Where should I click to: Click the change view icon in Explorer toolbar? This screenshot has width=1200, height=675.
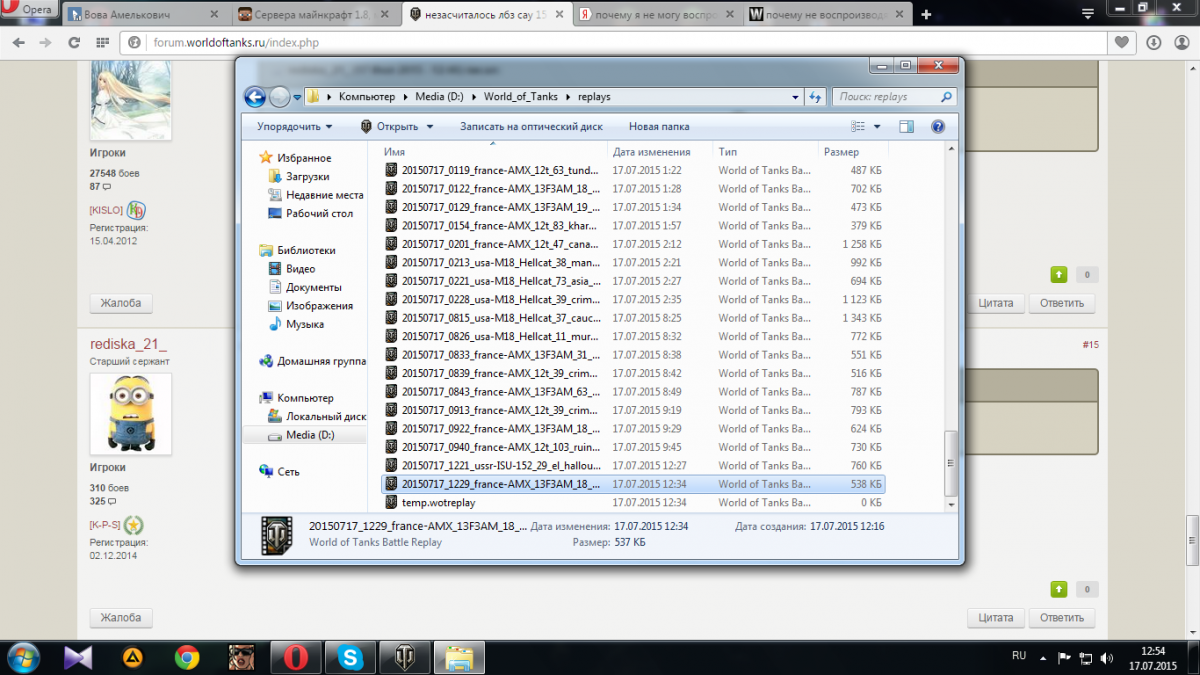(857, 127)
